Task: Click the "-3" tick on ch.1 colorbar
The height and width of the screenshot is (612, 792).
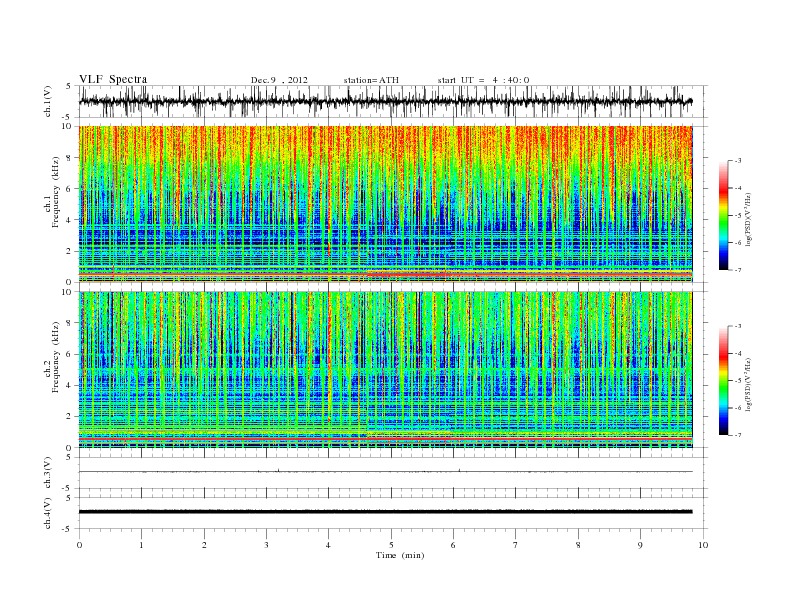Action: pos(738,161)
